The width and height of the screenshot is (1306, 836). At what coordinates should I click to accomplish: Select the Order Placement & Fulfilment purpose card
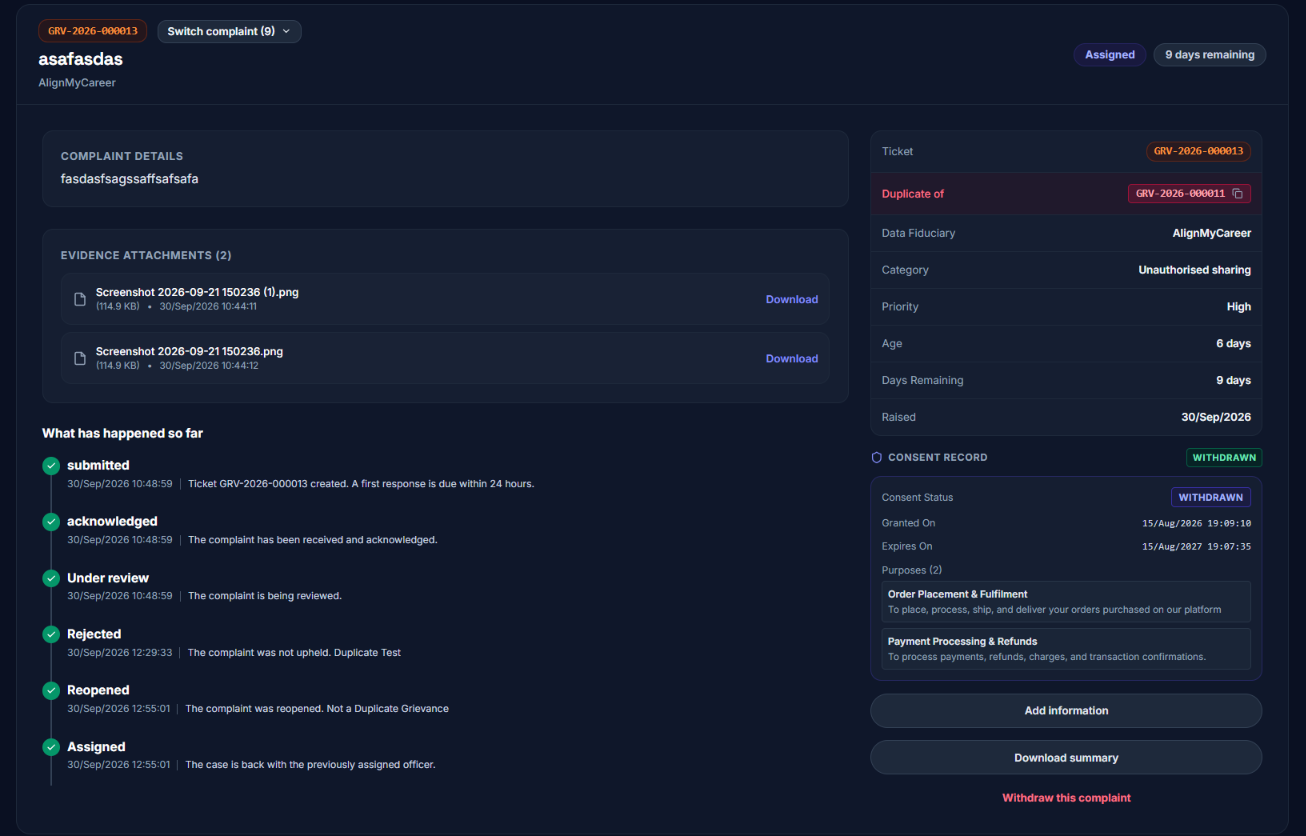coord(1066,601)
